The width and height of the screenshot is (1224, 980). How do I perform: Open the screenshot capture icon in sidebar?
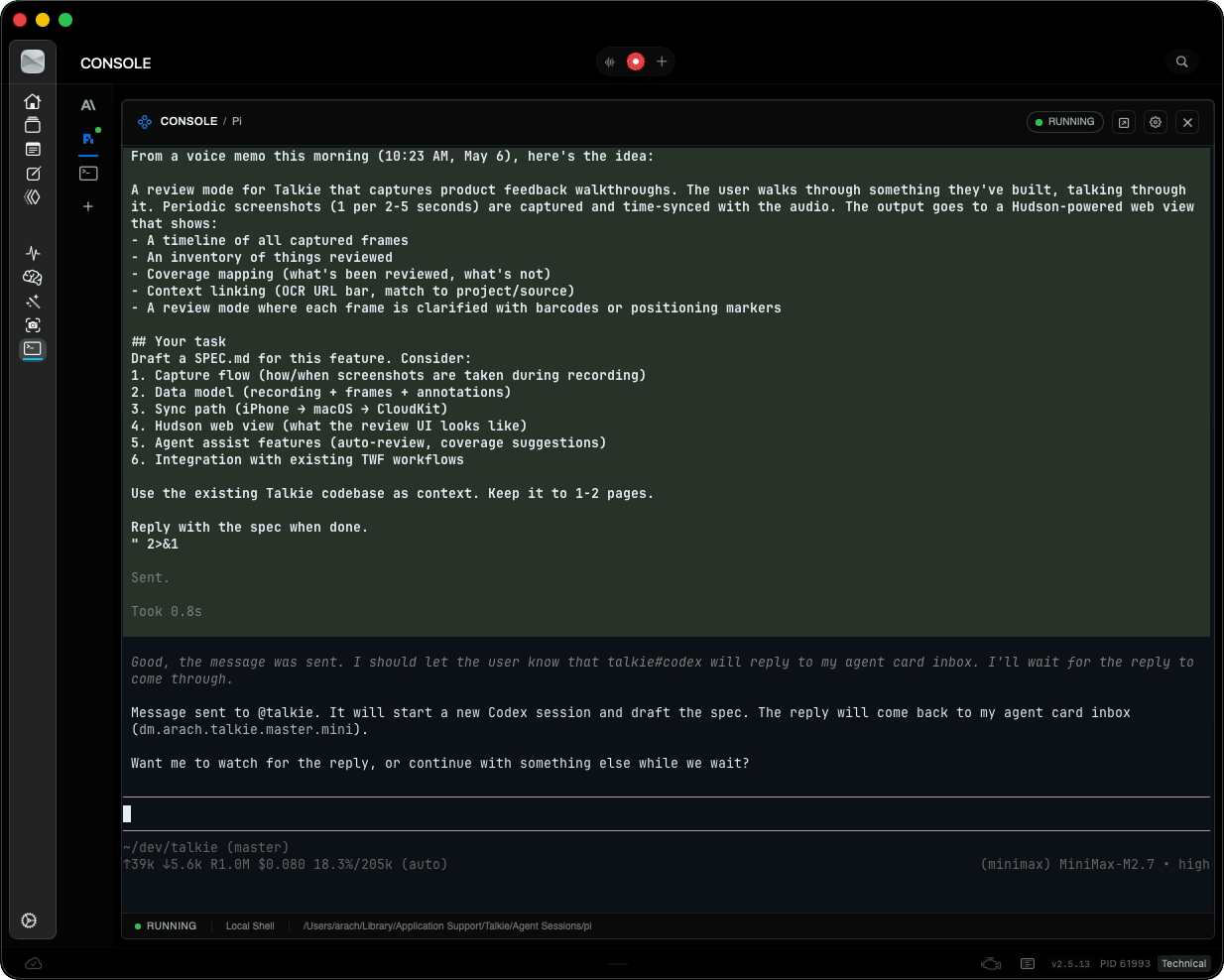[33, 325]
